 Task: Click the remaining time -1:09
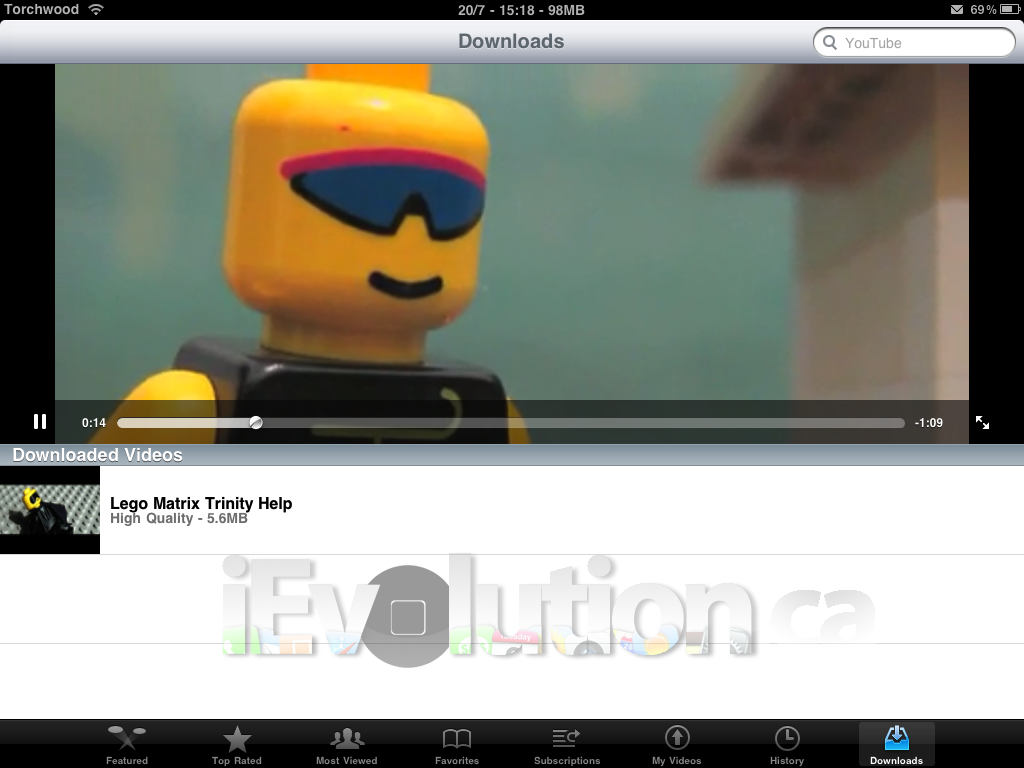tap(929, 423)
